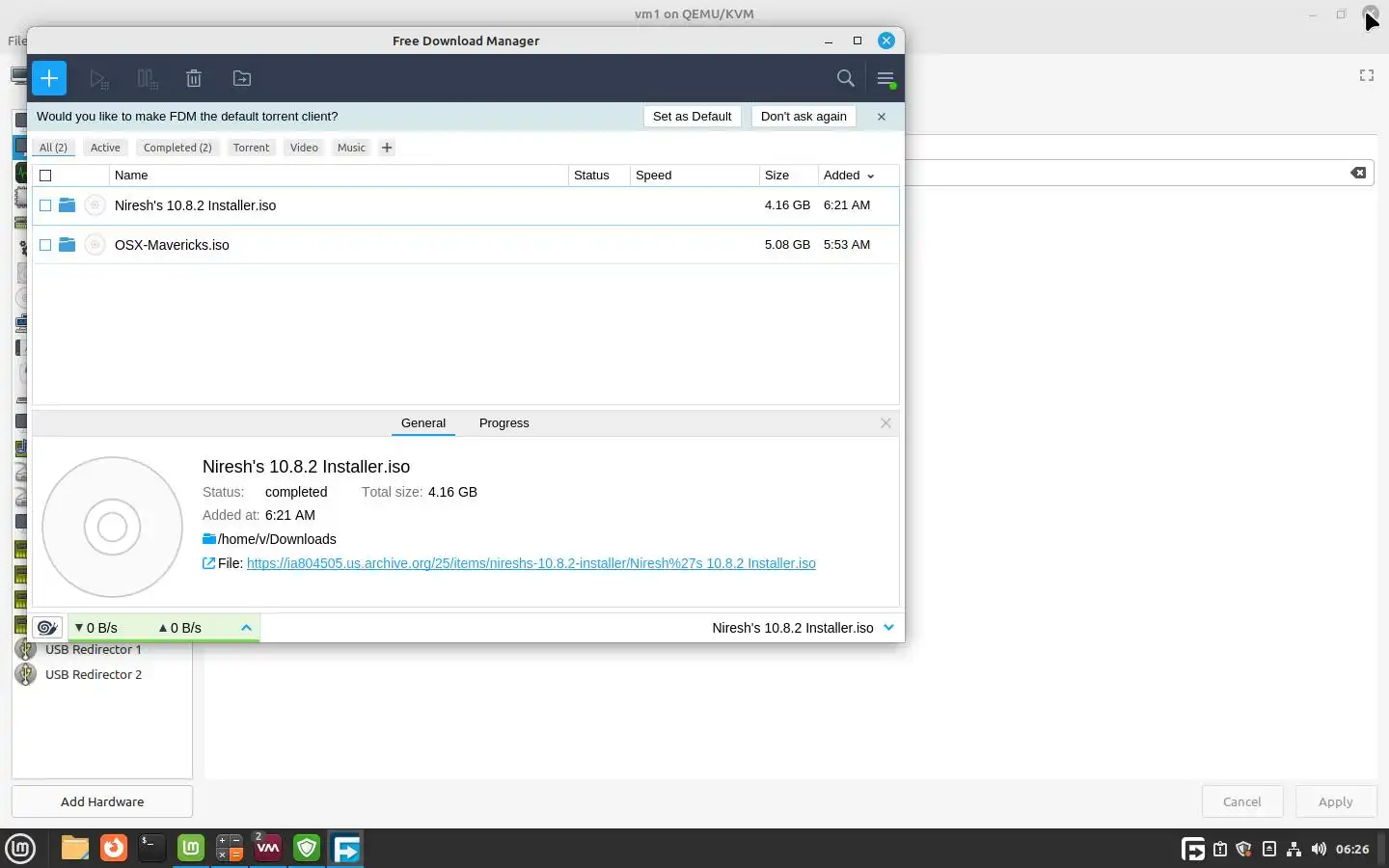Screen dimensions: 1389x868
Task: Click the Move to folder toolbar icon
Action: point(242,79)
